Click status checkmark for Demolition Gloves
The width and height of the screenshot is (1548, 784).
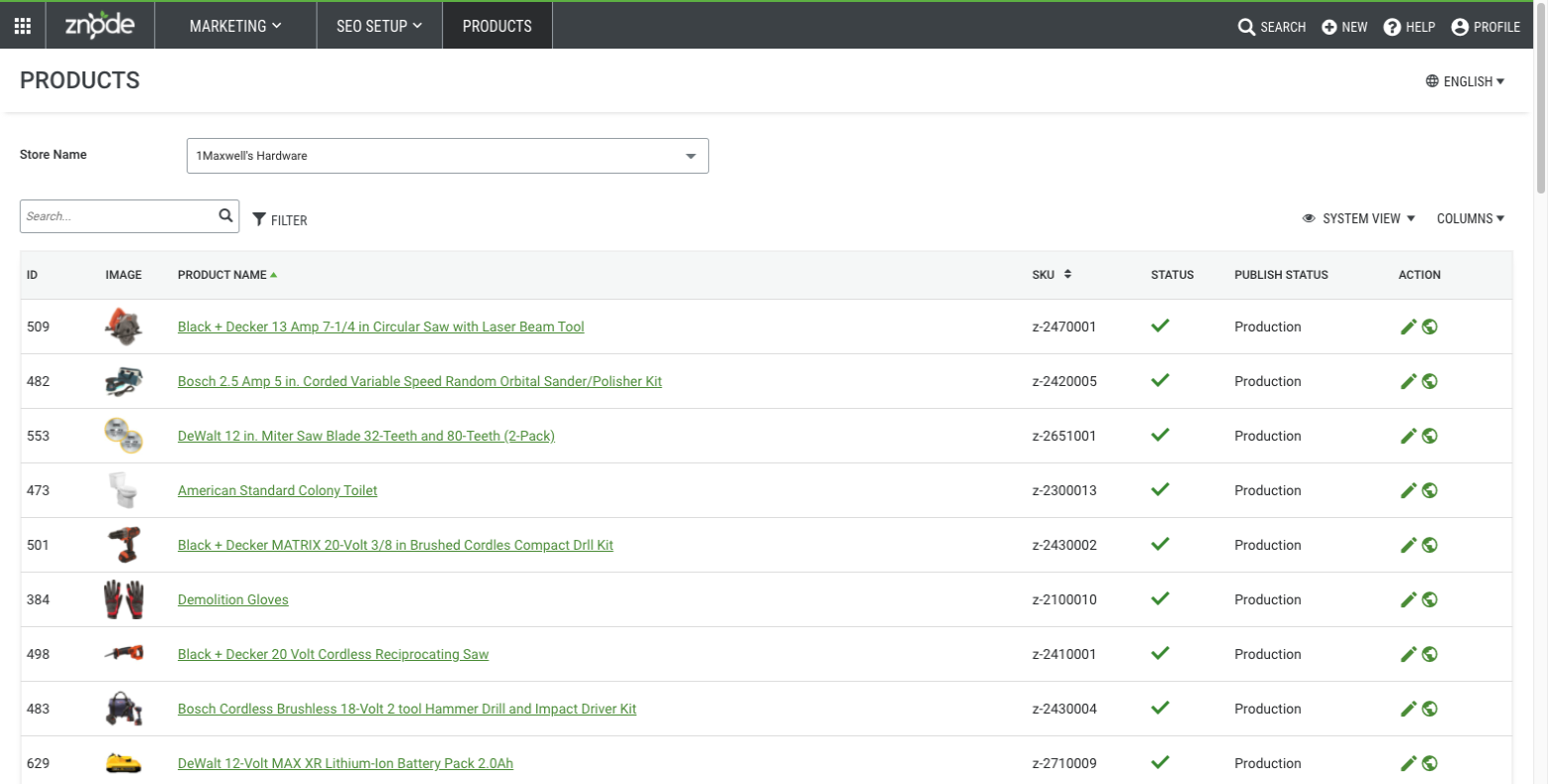tap(1160, 598)
